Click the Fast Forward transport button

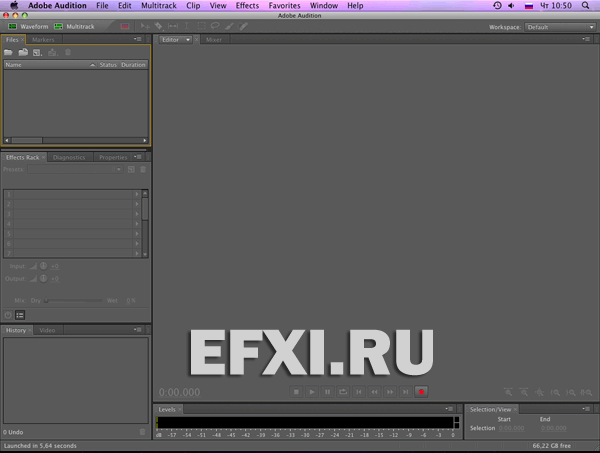[x=390, y=391]
